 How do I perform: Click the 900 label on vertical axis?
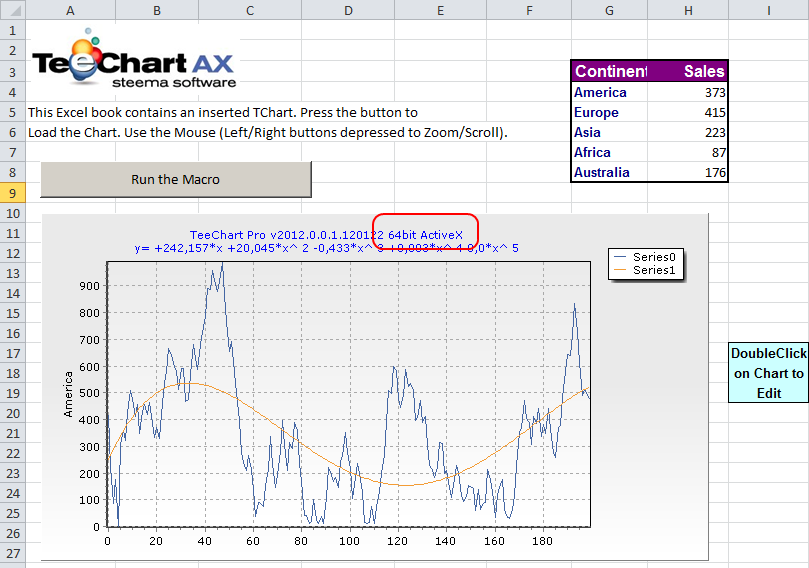(x=89, y=286)
